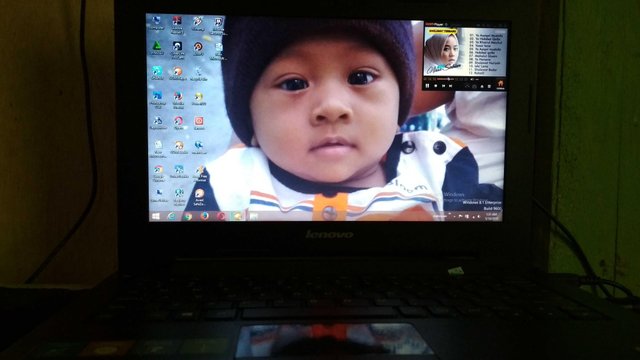Image resolution: width=640 pixels, height=360 pixels.
Task: Open the yellow-green desktop shortcut
Action: coord(198,97)
